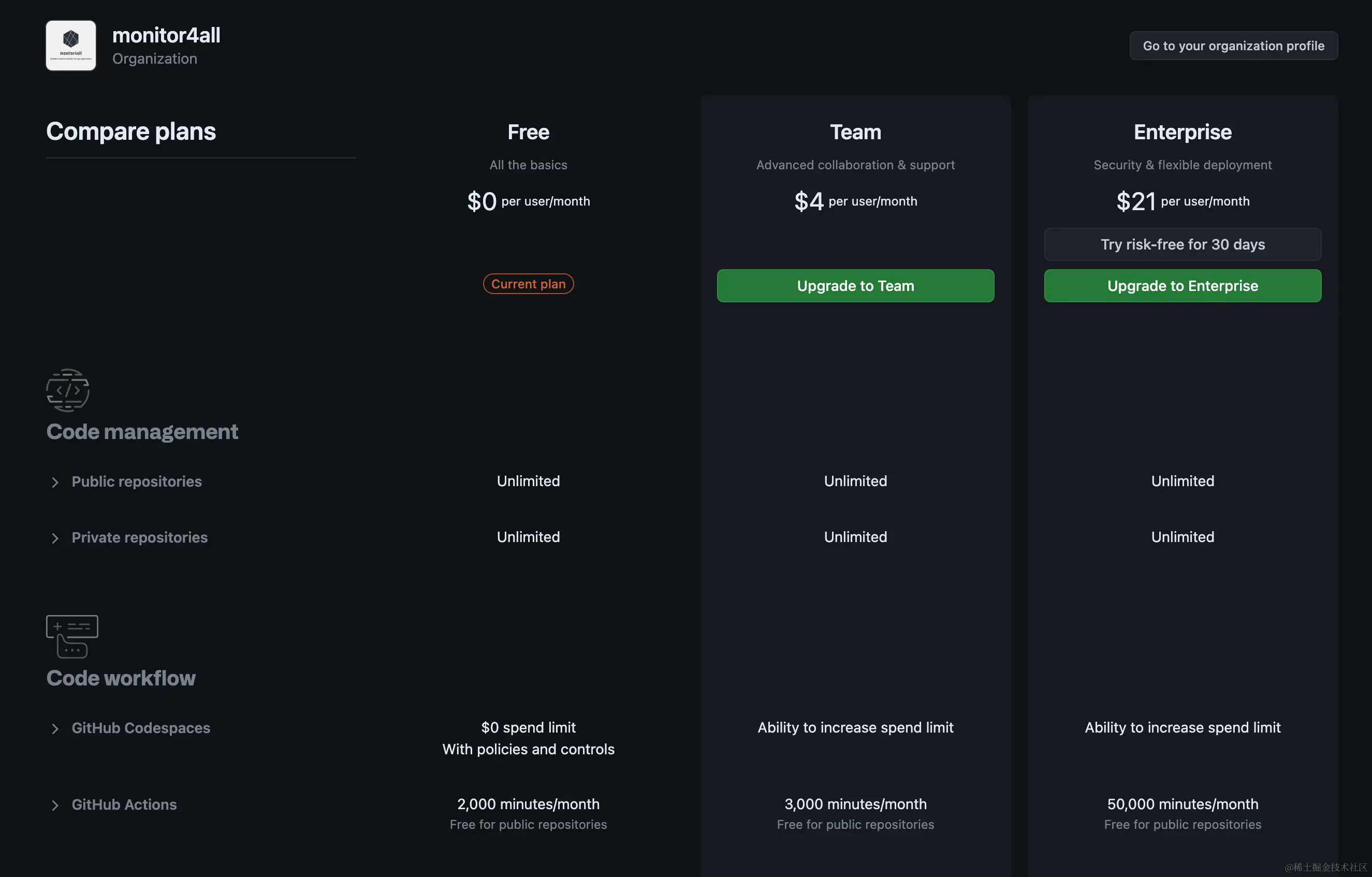
Task: Select the Enterprise plan heading
Action: (1183, 132)
